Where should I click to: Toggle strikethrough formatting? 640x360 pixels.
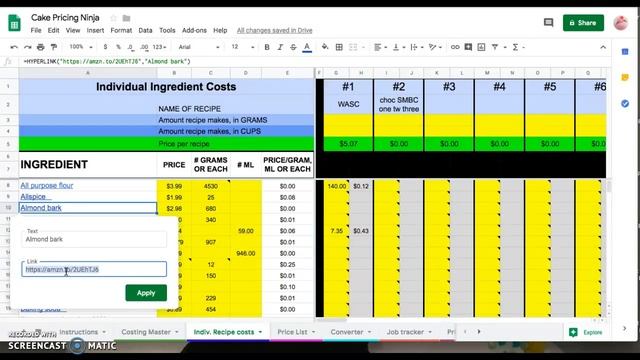point(293,47)
